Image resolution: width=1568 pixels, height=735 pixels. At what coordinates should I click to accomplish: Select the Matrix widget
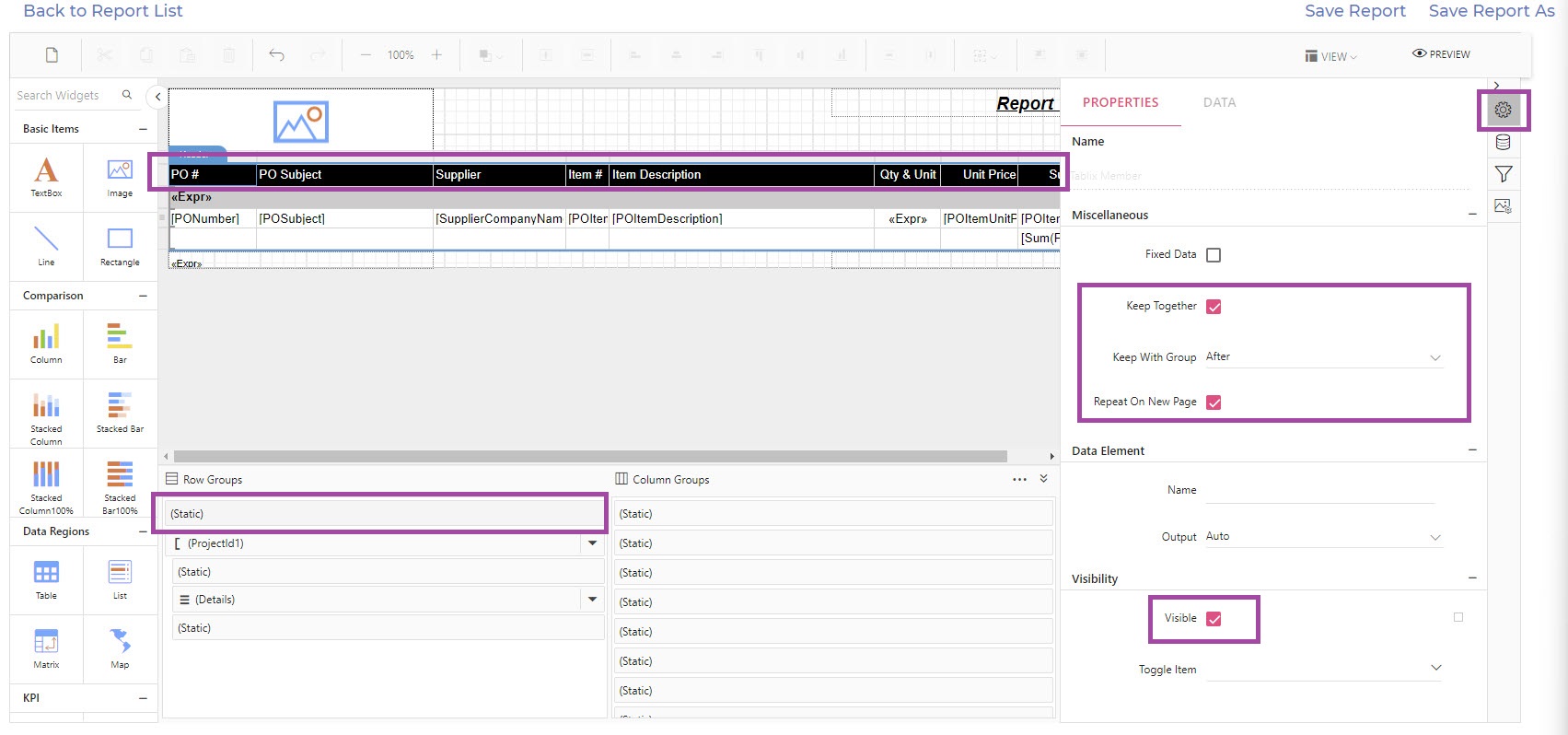click(46, 648)
